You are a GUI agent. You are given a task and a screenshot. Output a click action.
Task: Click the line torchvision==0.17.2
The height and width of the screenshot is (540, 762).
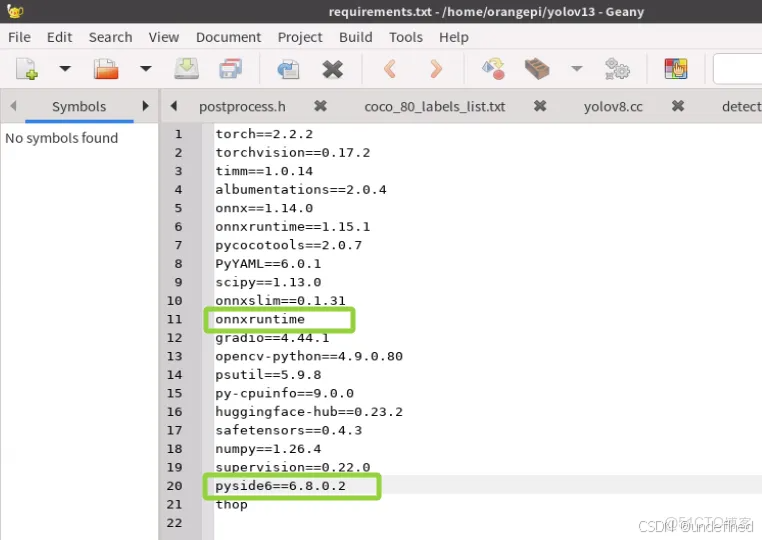point(293,152)
